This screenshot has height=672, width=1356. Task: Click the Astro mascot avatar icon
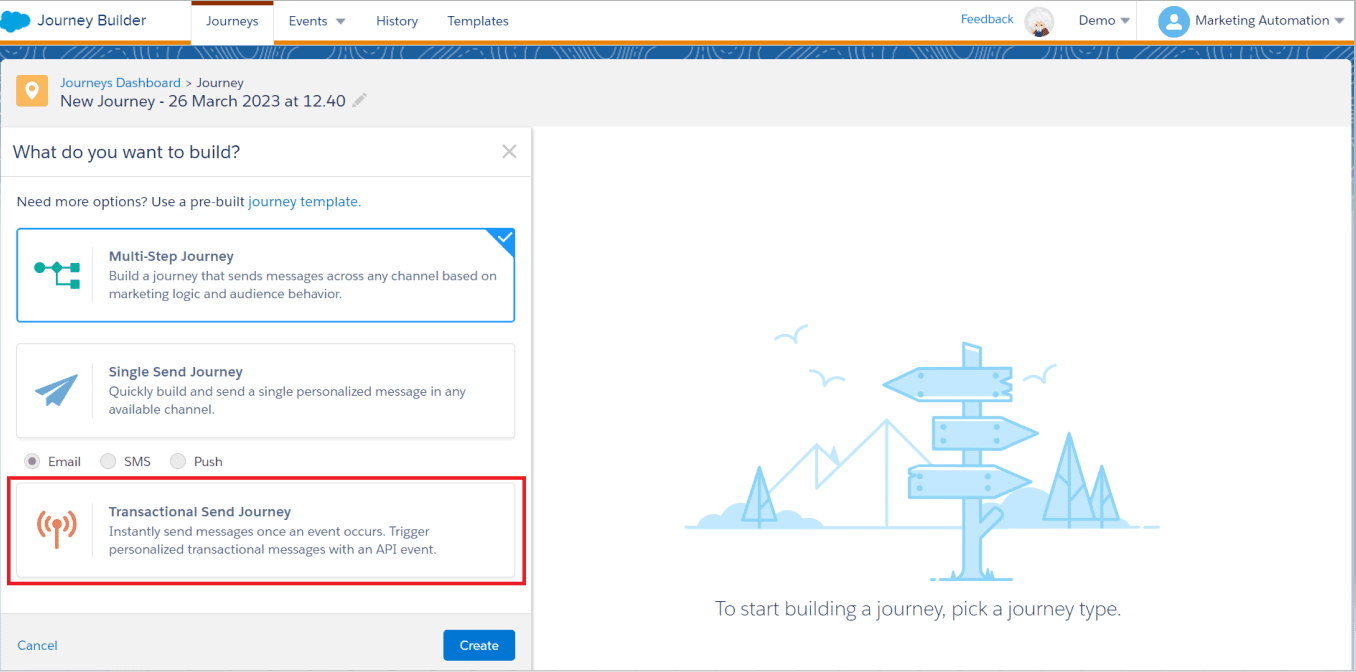[x=1040, y=21]
